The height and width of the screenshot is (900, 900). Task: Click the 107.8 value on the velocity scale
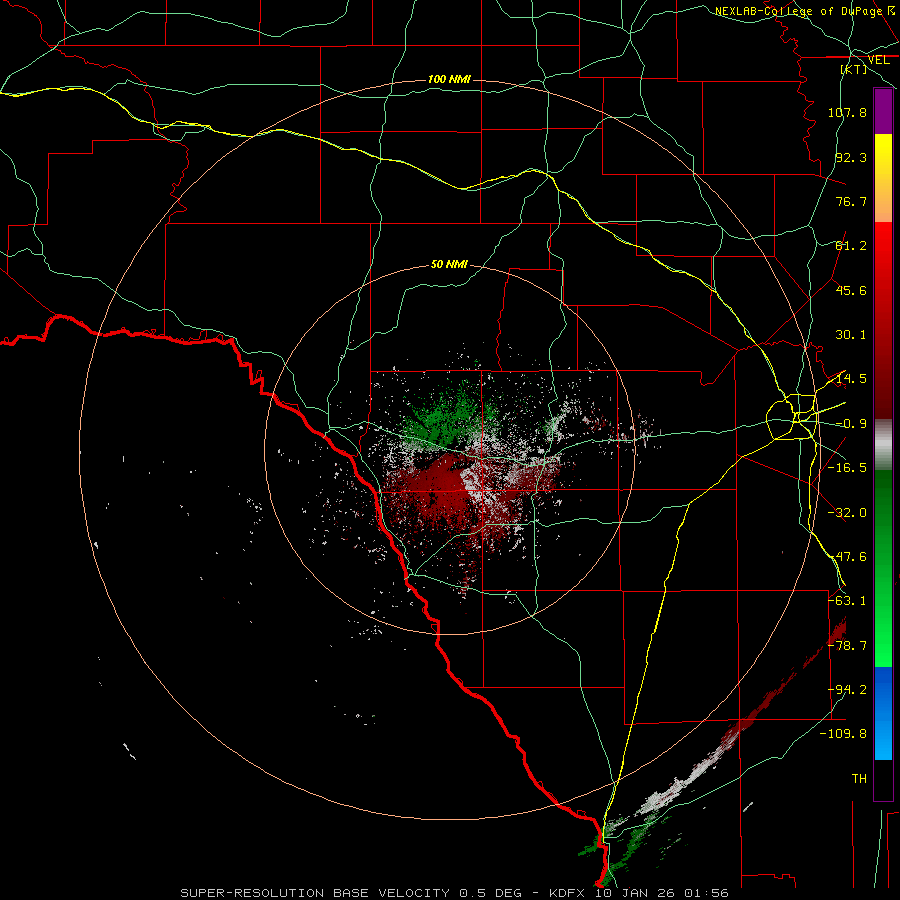(847, 112)
